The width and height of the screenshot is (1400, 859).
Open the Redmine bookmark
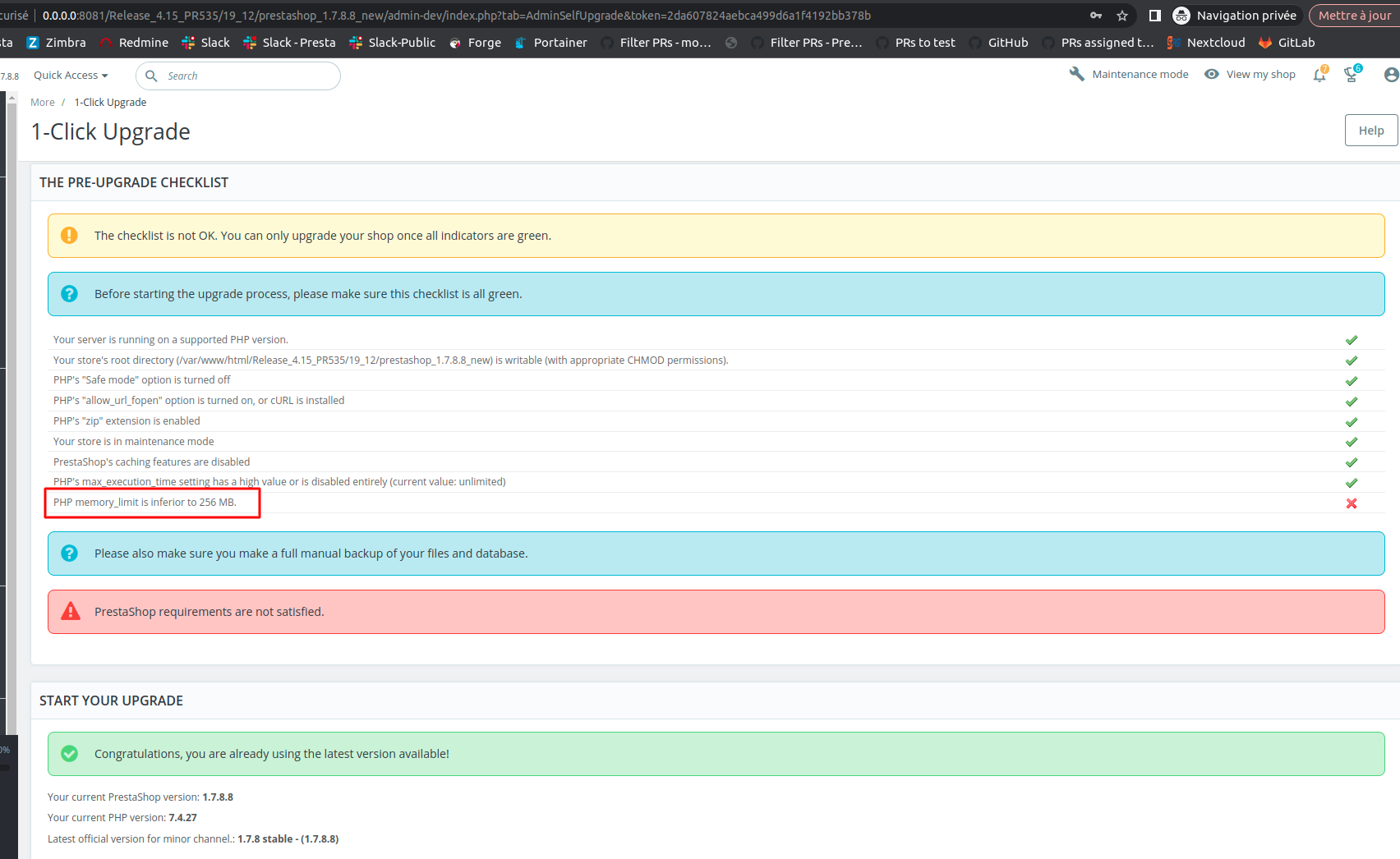pyautogui.click(x=134, y=43)
